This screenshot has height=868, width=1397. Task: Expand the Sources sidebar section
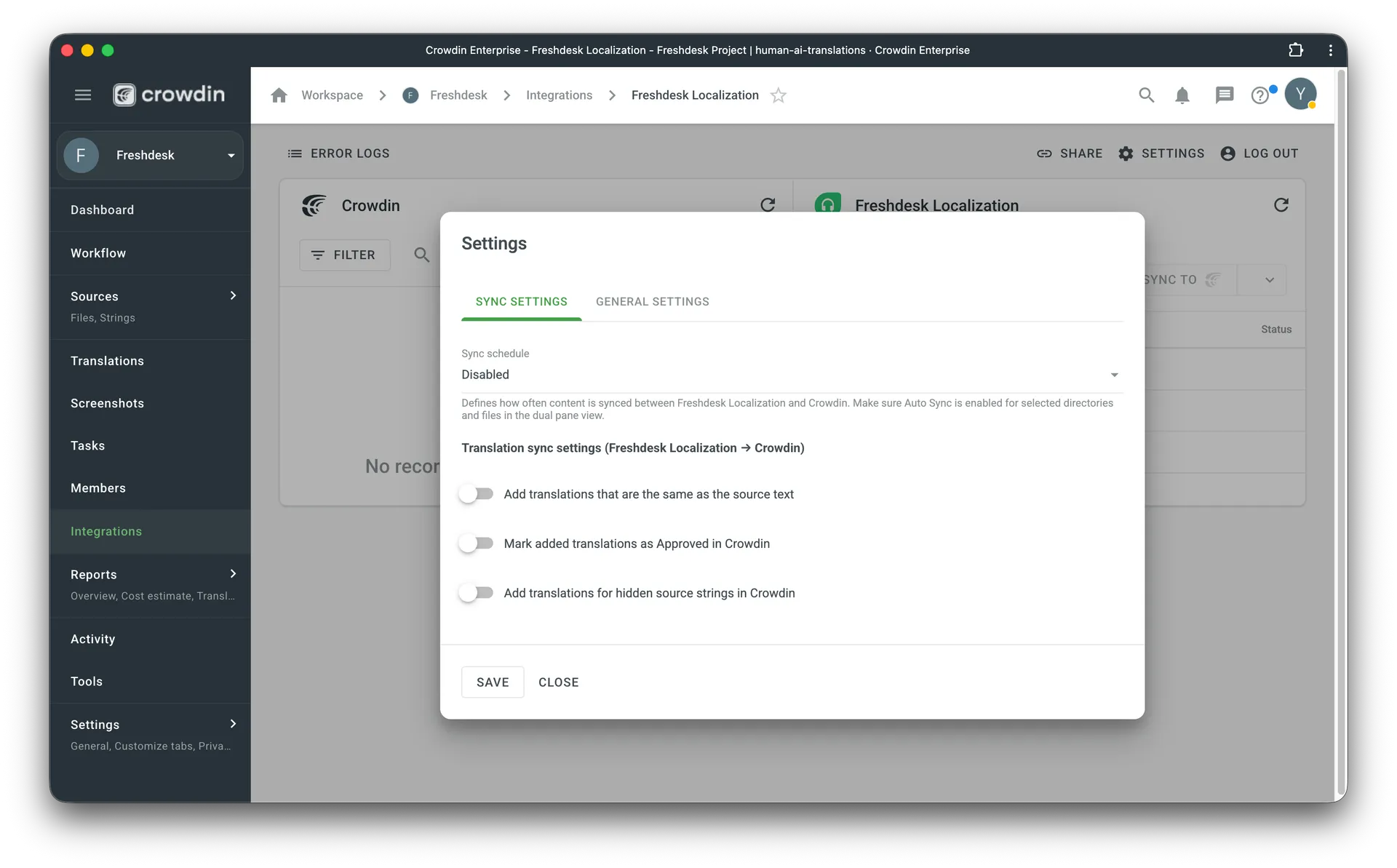[x=232, y=295]
